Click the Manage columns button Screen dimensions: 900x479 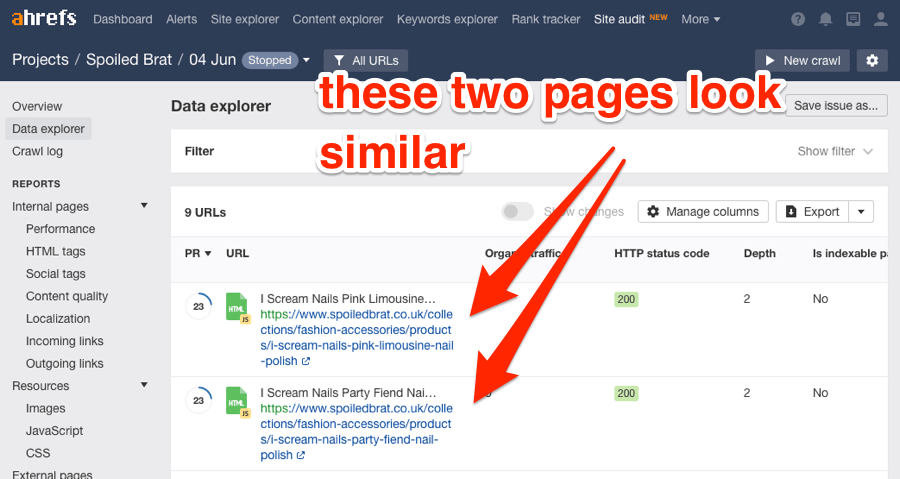703,212
